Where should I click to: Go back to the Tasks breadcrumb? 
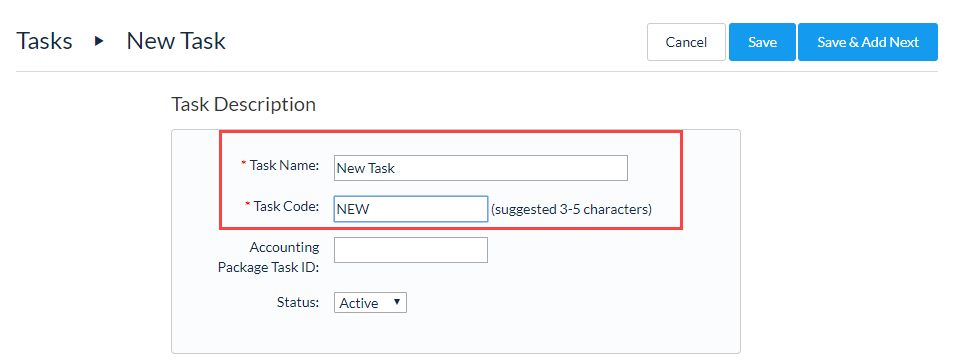[x=44, y=41]
